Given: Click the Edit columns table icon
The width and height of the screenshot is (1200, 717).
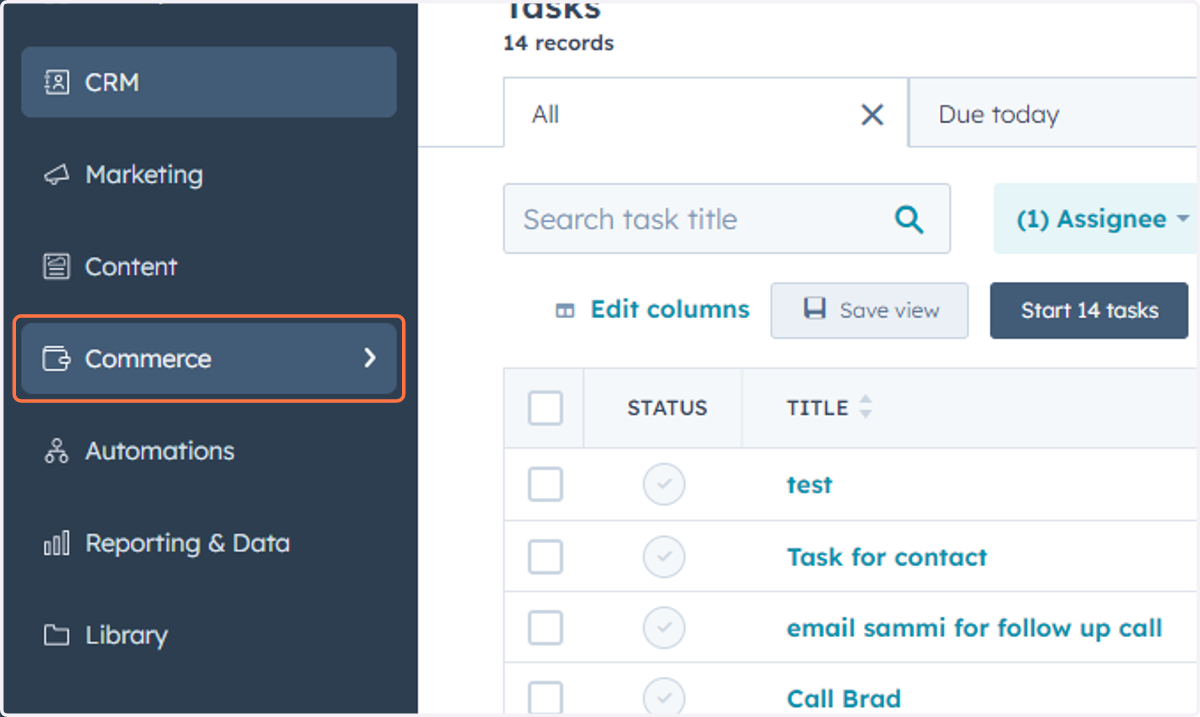Looking at the screenshot, I should click(x=565, y=311).
